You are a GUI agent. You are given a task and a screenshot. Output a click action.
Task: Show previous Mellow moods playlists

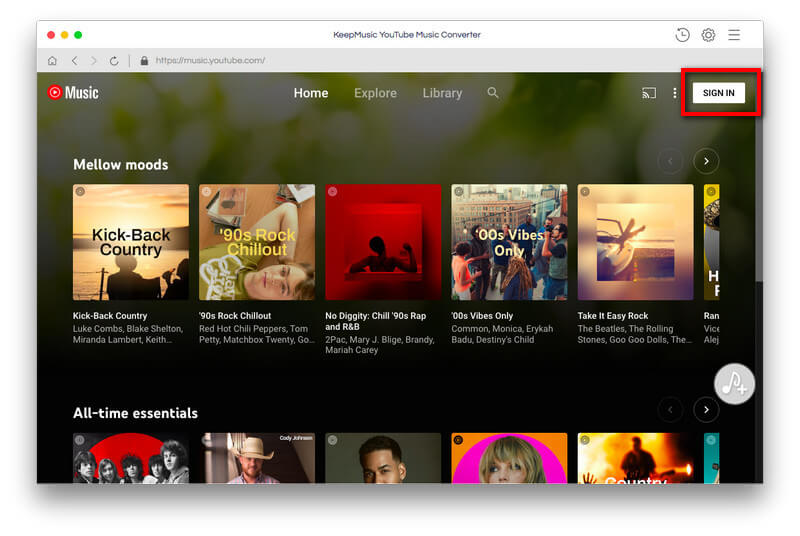pyautogui.click(x=670, y=161)
